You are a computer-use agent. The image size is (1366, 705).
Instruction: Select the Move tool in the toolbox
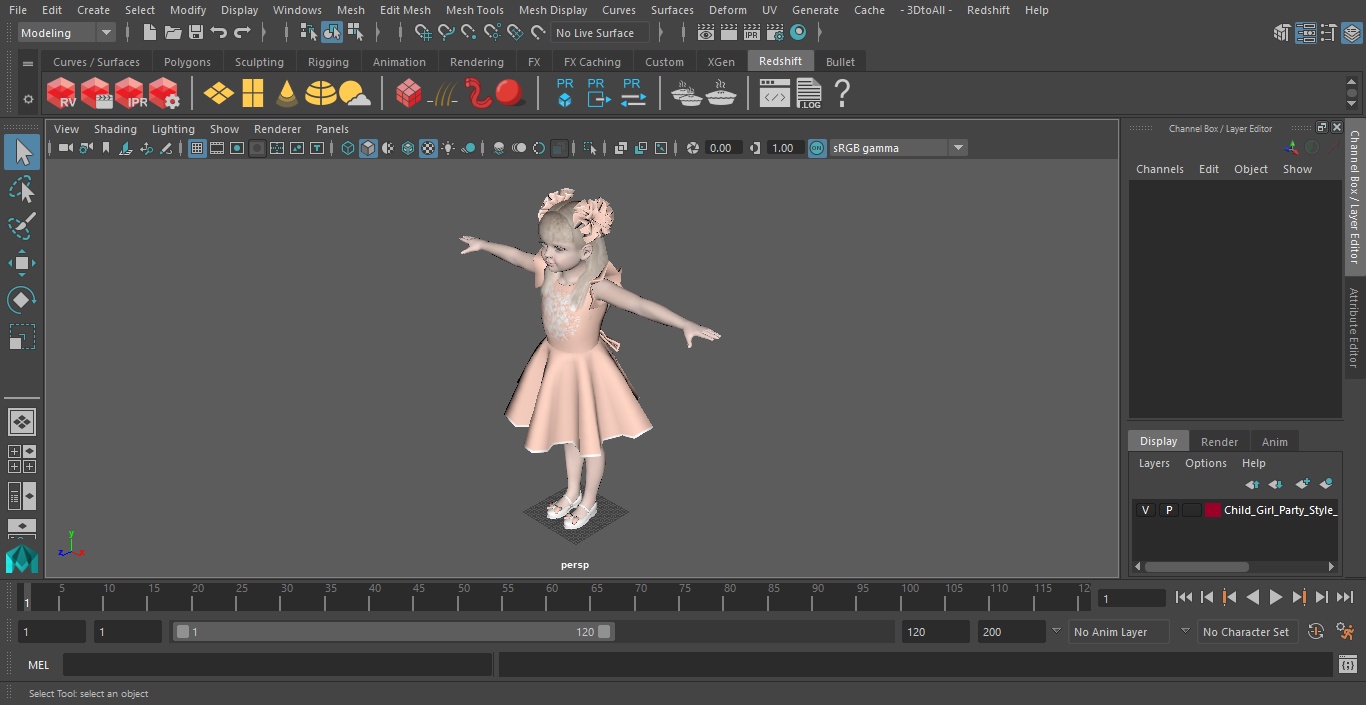pos(21,264)
